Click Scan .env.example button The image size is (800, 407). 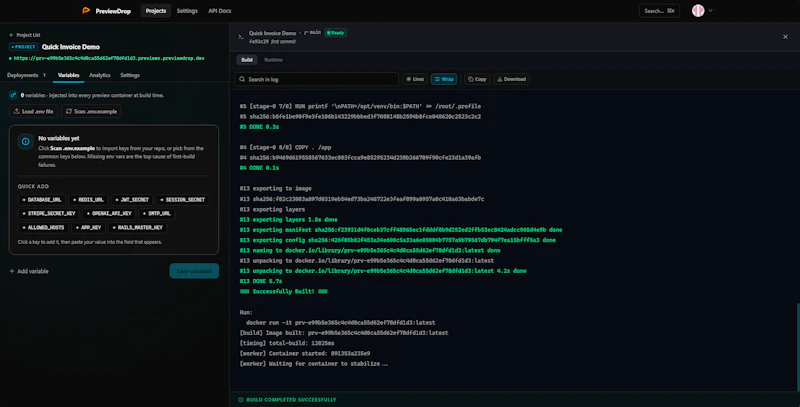tap(91, 111)
